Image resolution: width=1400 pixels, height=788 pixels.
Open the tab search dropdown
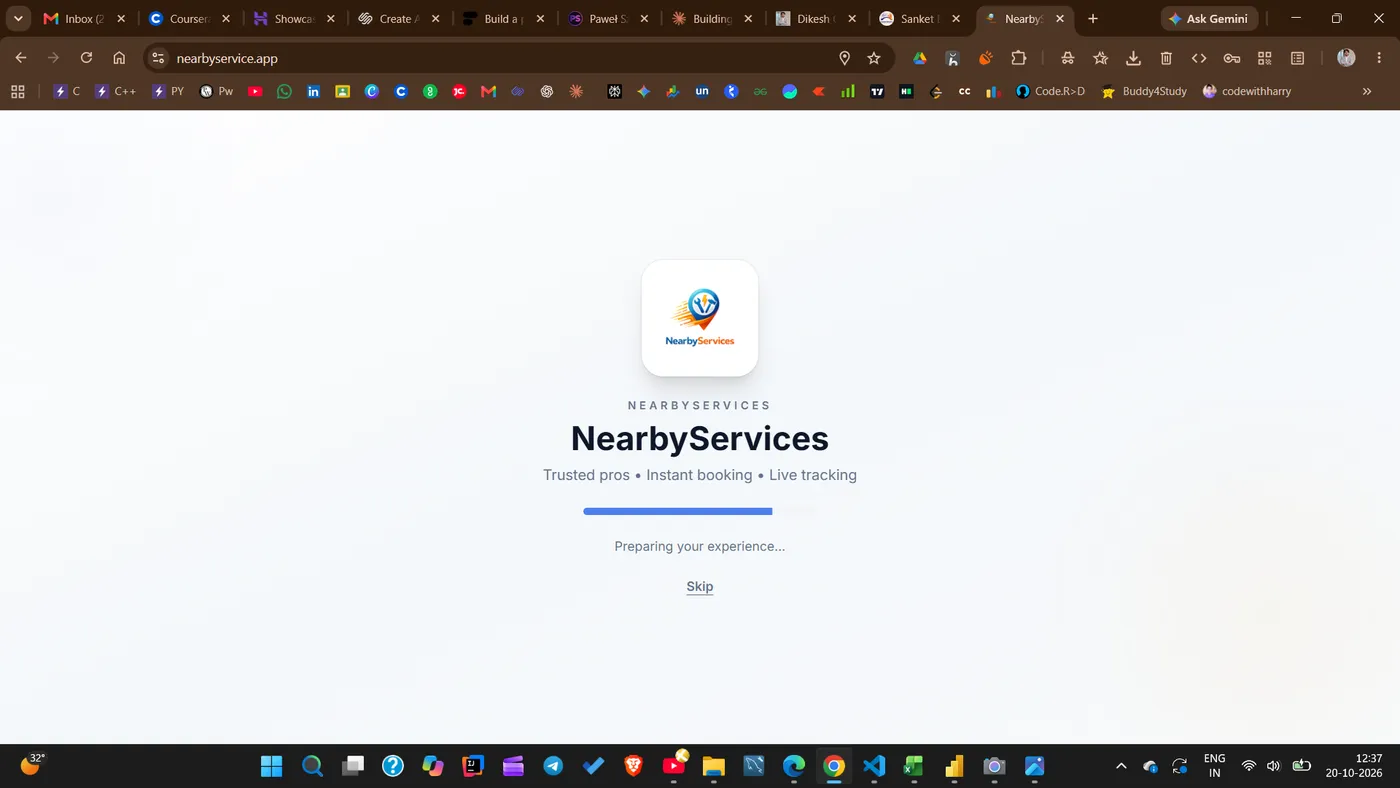click(18, 18)
